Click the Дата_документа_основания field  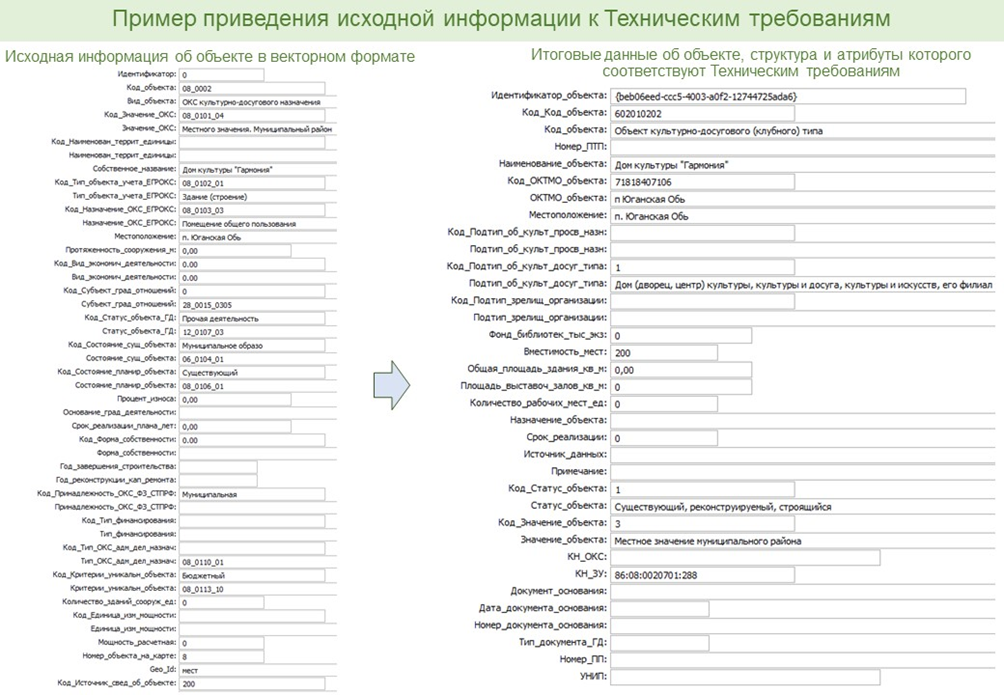tap(660, 609)
